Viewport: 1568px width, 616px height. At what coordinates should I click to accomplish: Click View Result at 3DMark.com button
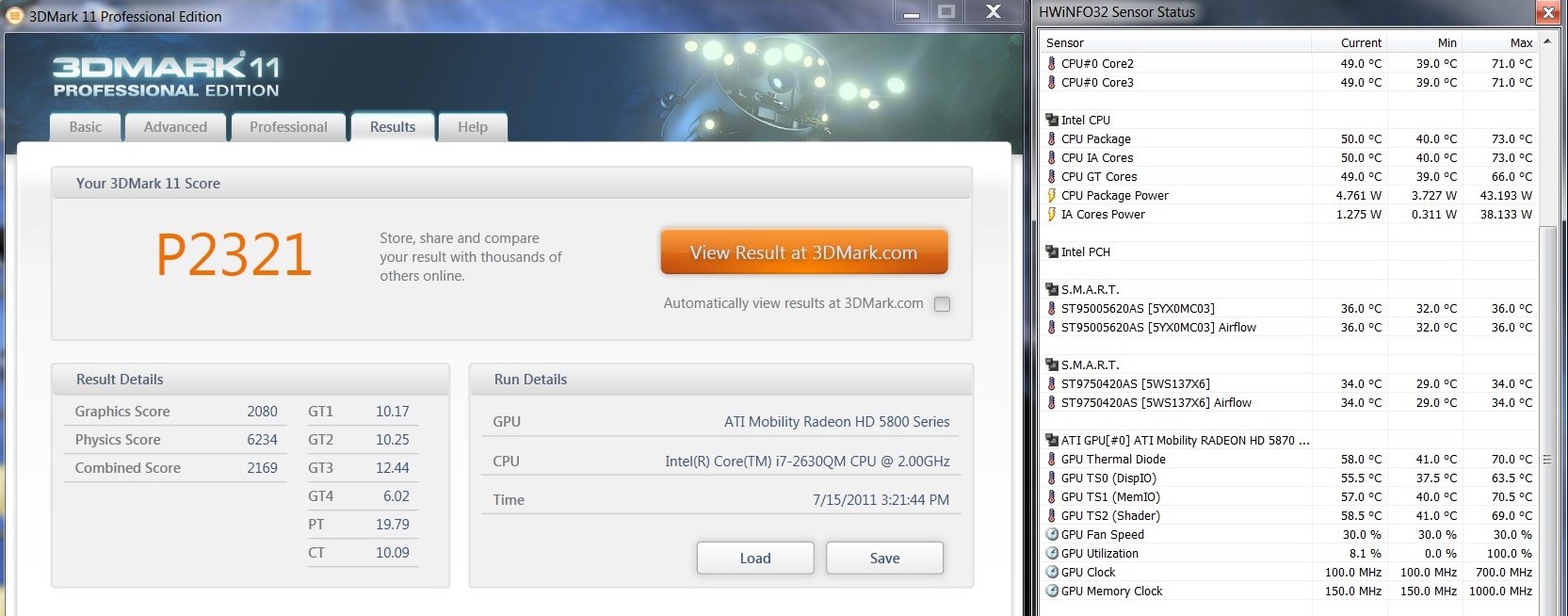pyautogui.click(x=804, y=251)
